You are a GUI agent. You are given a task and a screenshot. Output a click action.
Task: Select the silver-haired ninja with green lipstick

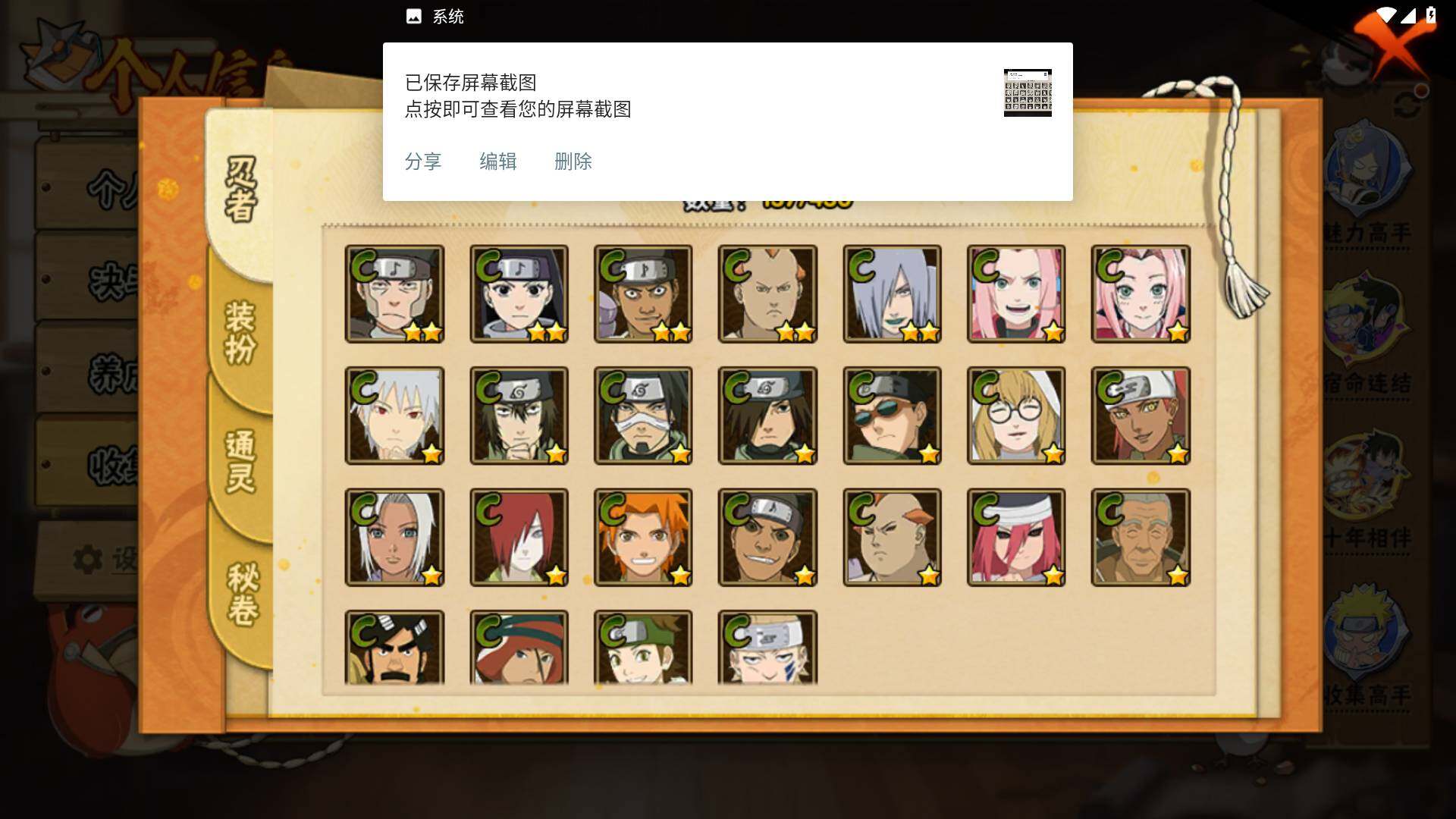892,294
